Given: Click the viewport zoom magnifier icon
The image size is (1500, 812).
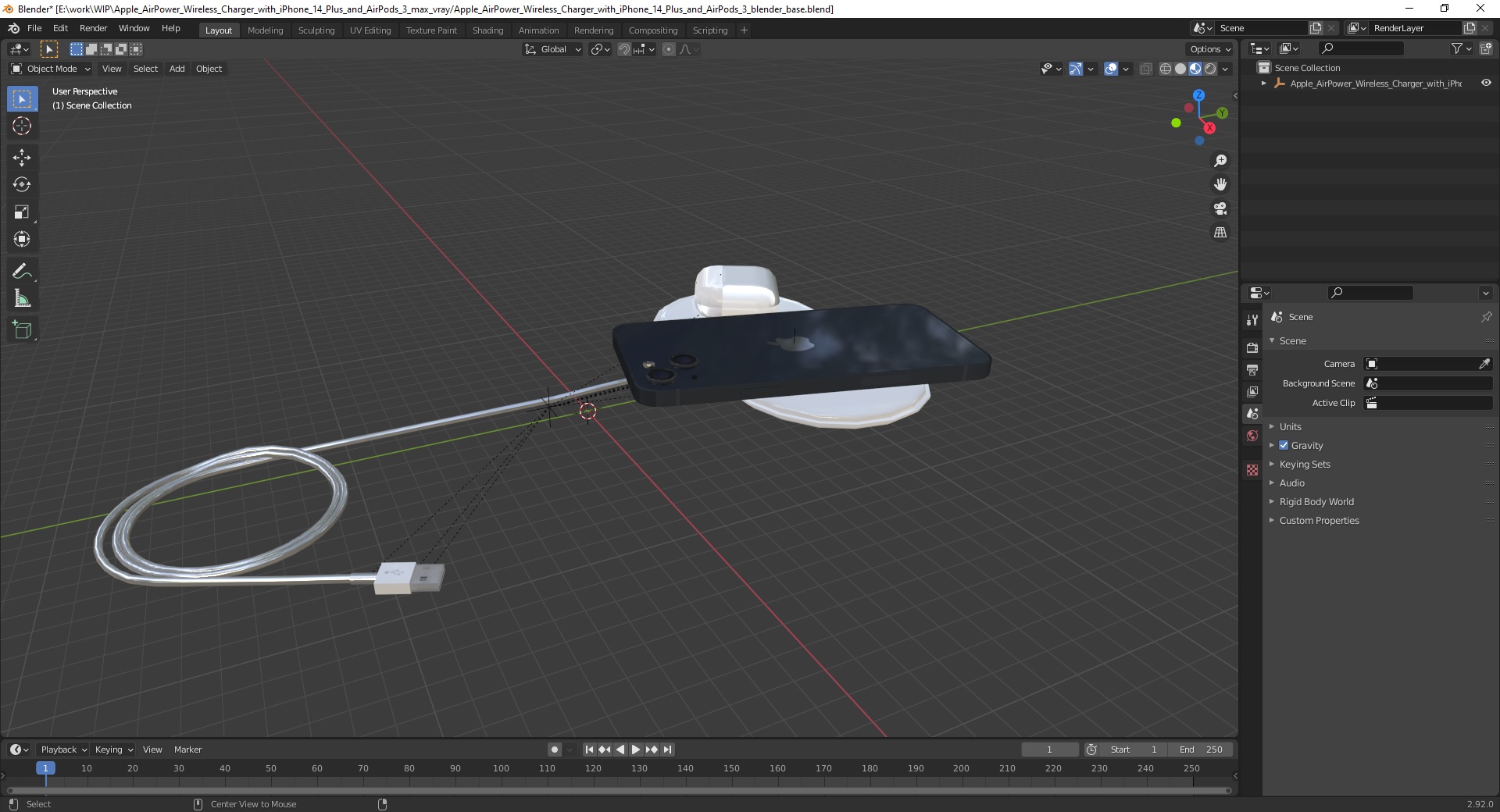Looking at the screenshot, I should 1220,161.
